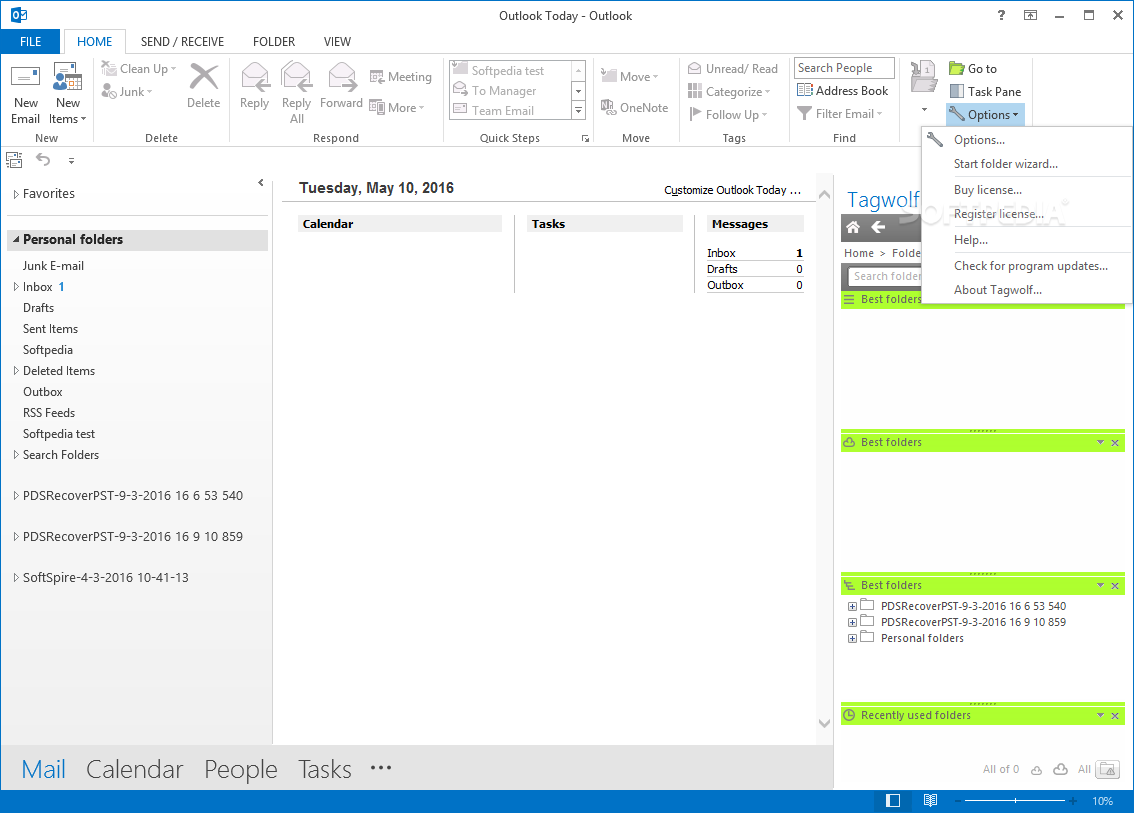
Task: Click the Forward icon
Action: click(341, 77)
